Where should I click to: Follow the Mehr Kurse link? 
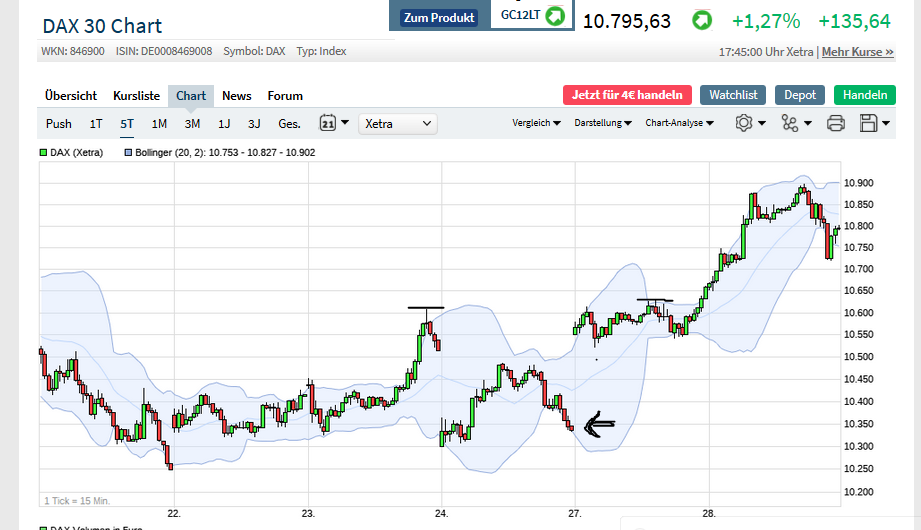pyautogui.click(x=857, y=51)
